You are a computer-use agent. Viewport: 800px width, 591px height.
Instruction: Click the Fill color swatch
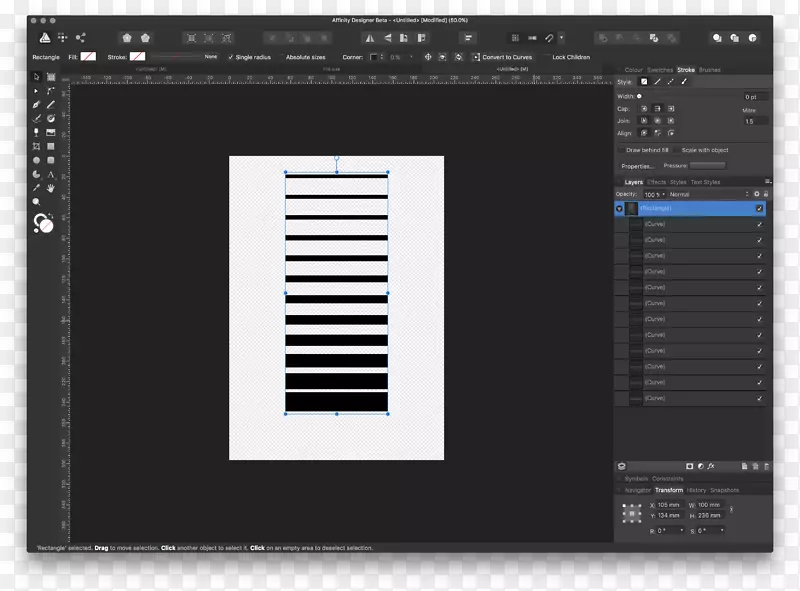[x=89, y=57]
